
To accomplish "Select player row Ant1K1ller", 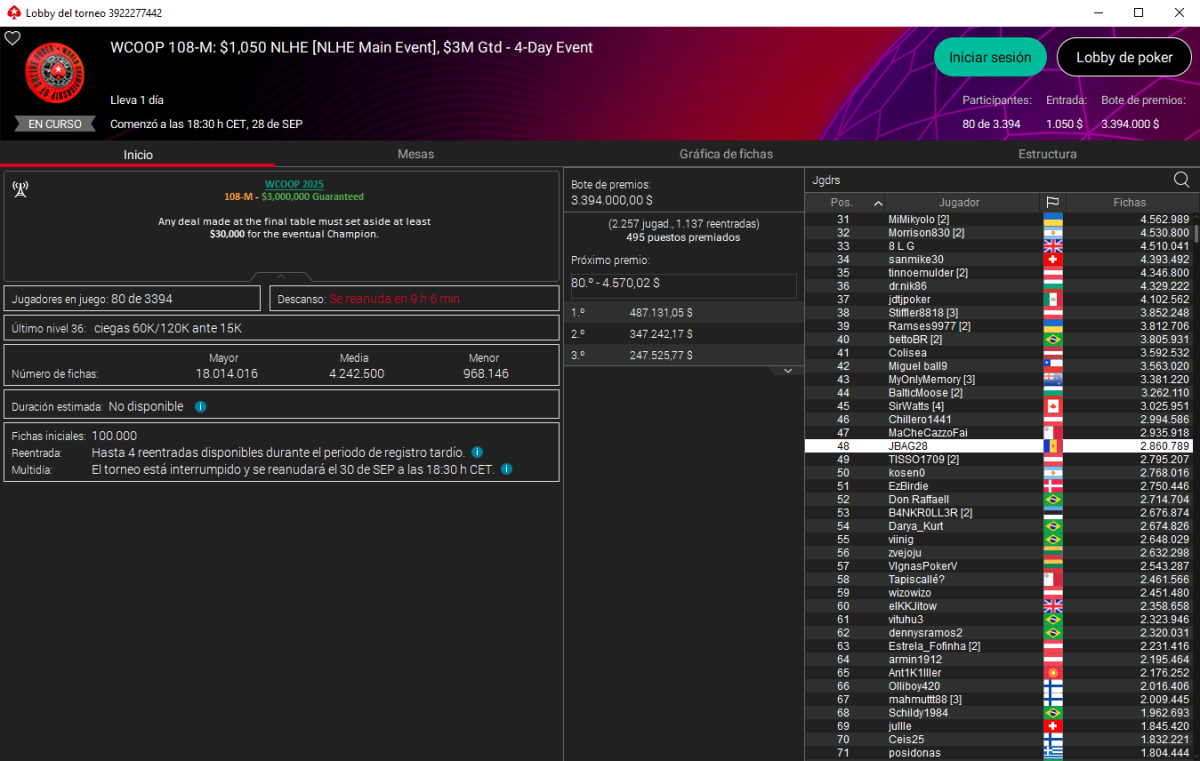I will [x=1000, y=673].
